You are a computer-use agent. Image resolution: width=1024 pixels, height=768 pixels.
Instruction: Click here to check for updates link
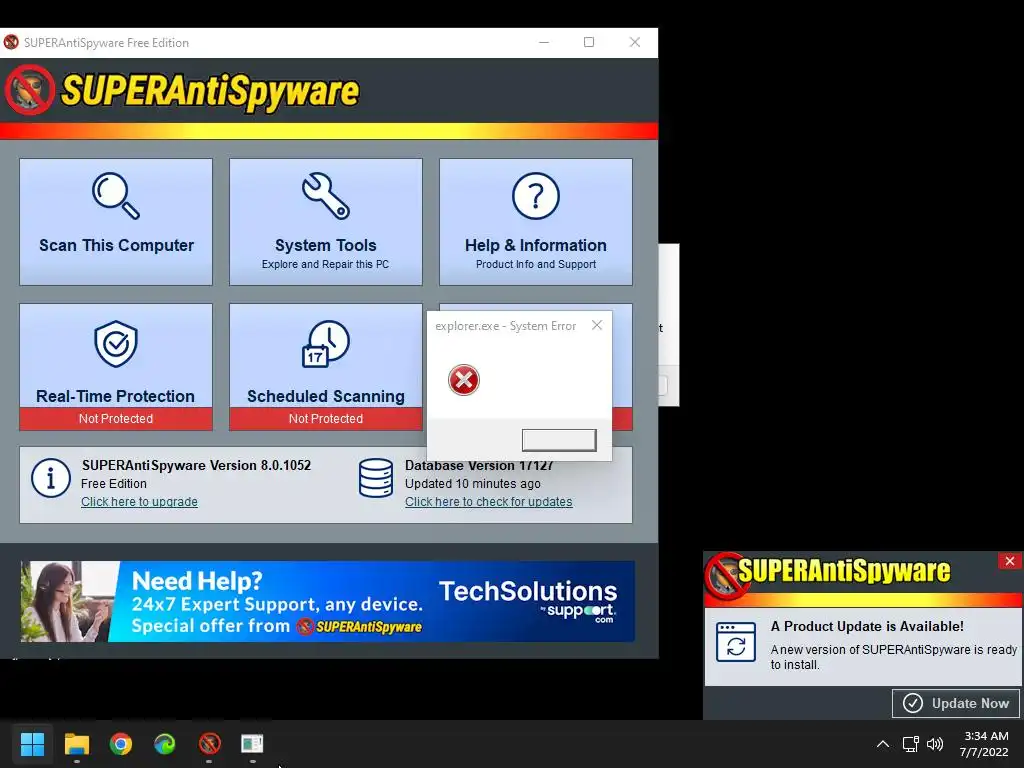pos(488,502)
